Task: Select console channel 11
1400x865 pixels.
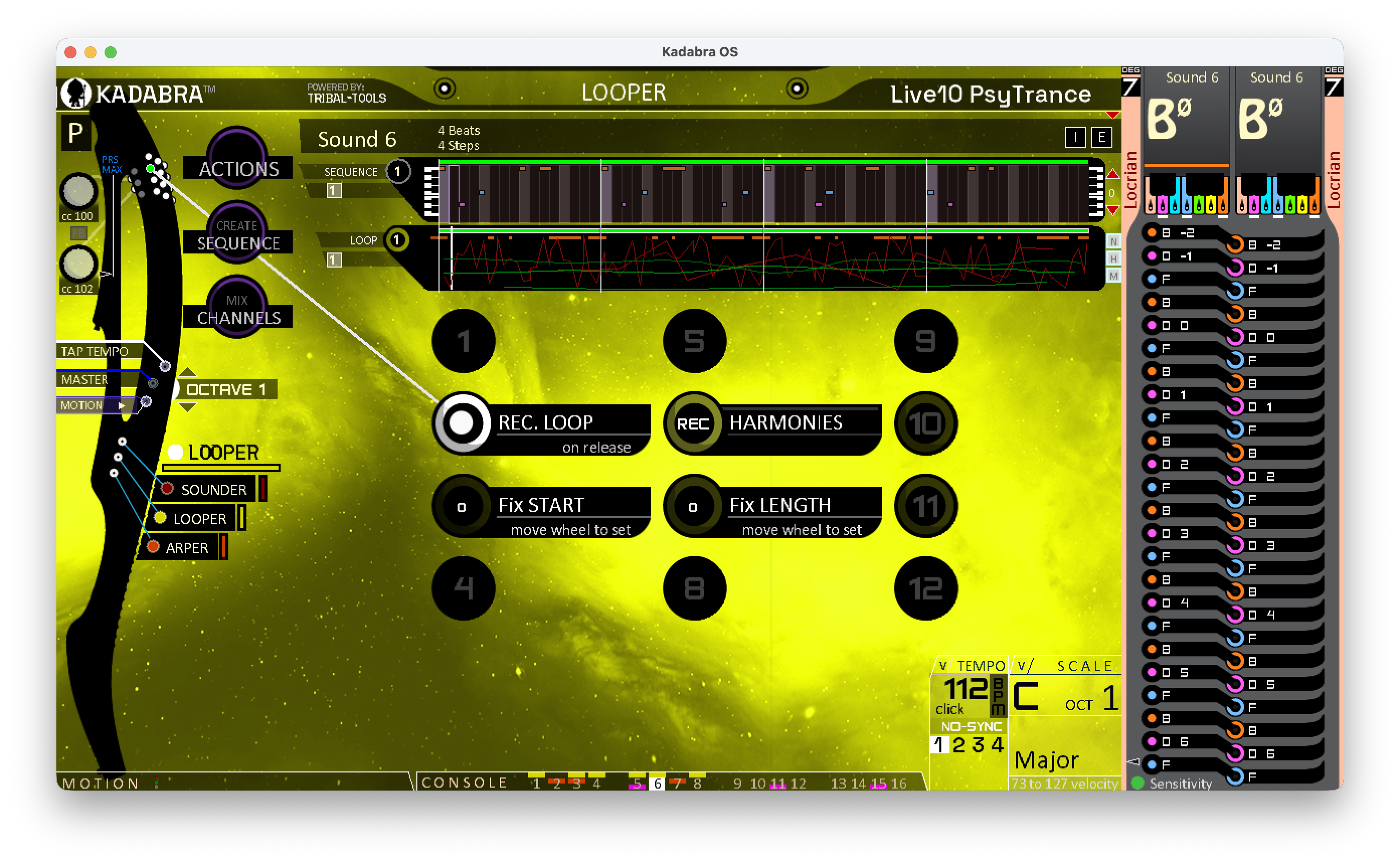Action: (x=778, y=783)
